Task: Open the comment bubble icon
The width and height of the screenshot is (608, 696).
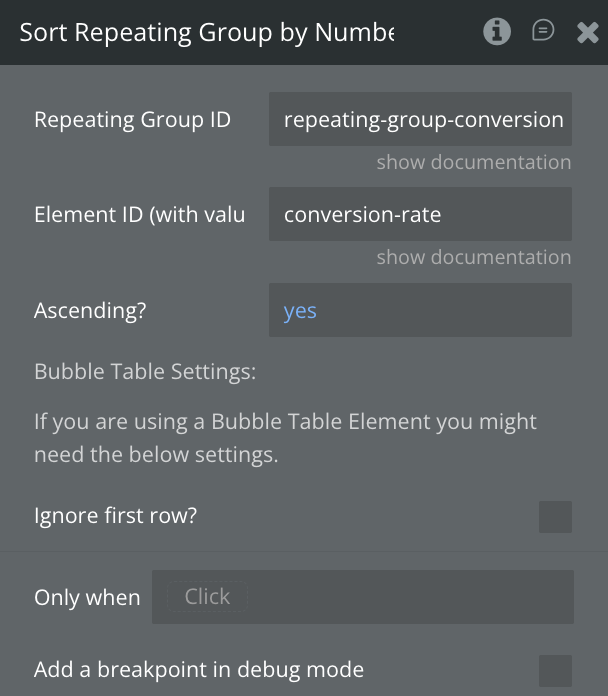Action: (543, 32)
